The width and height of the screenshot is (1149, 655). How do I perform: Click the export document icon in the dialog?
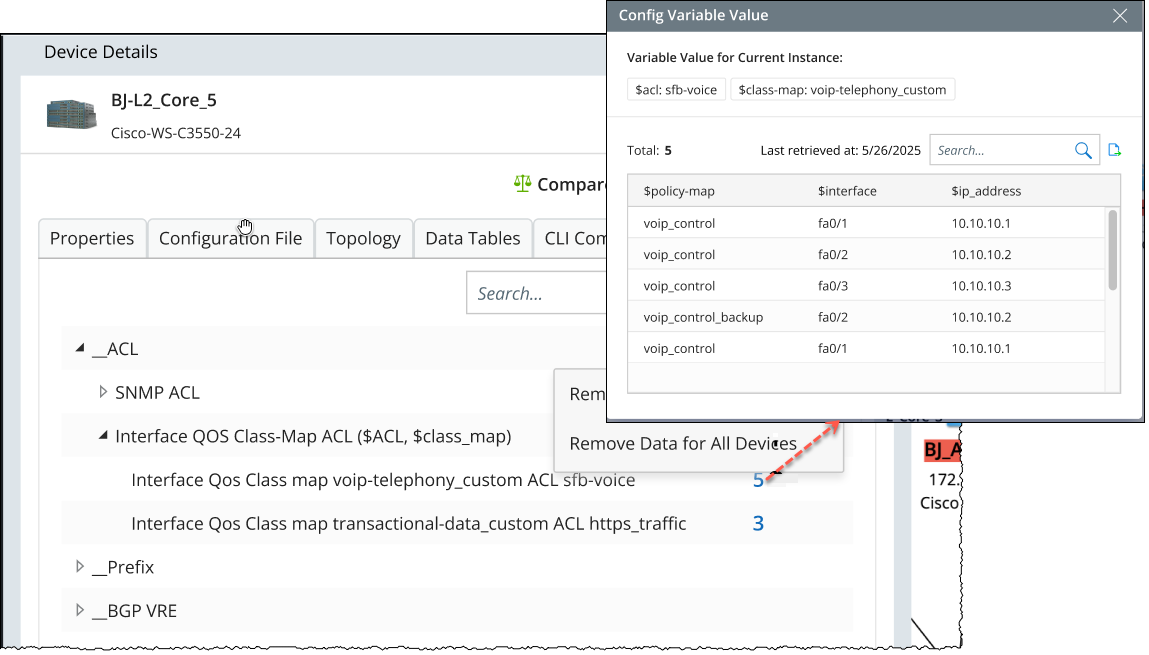(x=1115, y=149)
